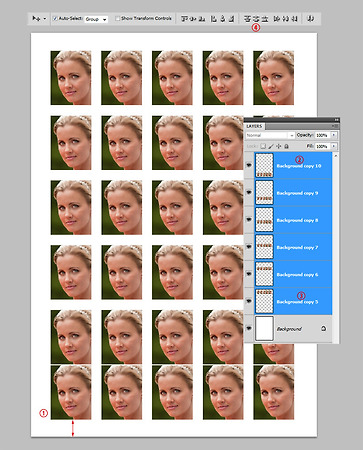Open the Fill slider arrow
The image size is (363, 450).
click(x=334, y=146)
